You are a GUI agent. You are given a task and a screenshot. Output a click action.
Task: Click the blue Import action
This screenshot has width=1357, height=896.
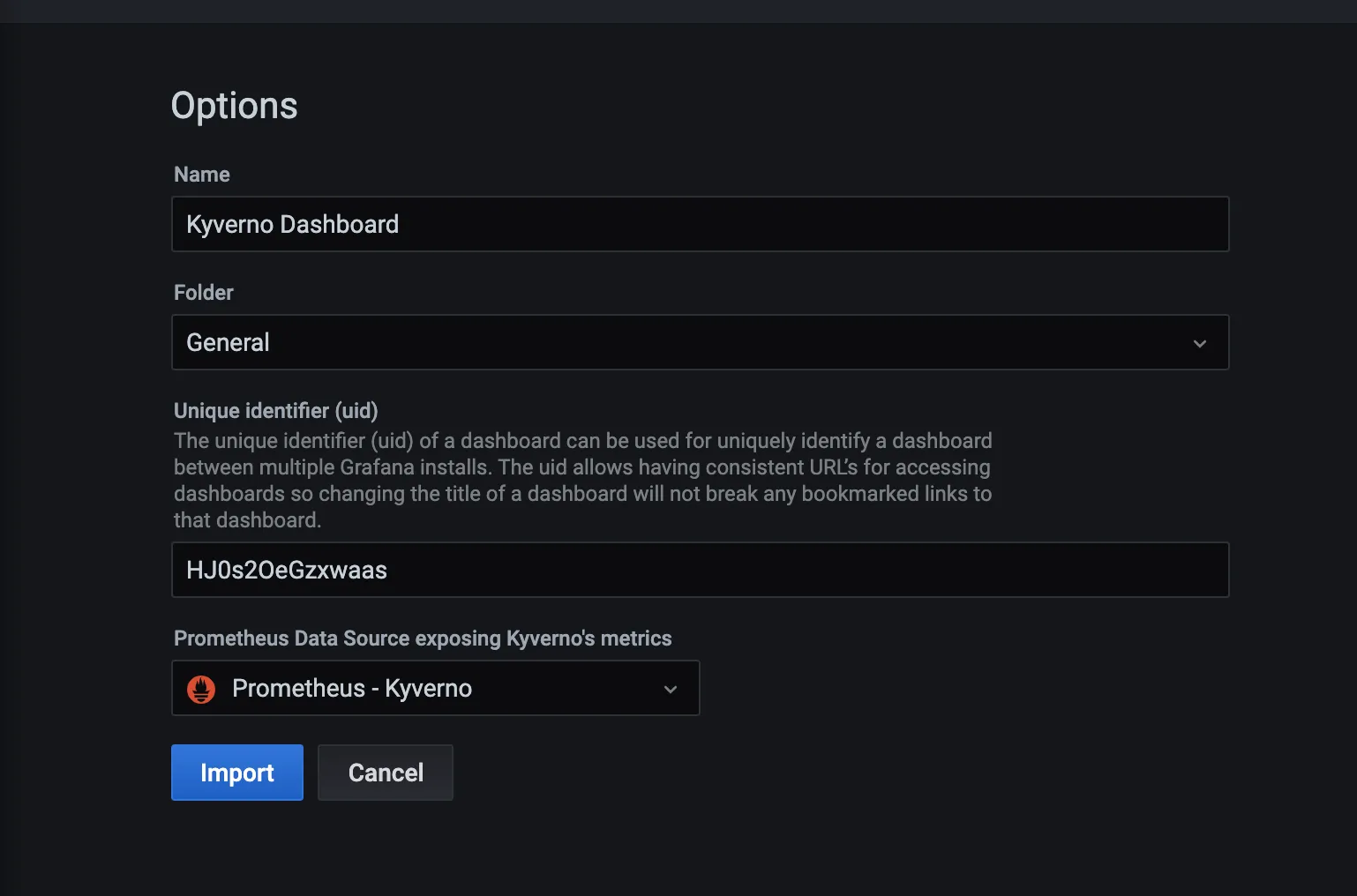coord(236,773)
